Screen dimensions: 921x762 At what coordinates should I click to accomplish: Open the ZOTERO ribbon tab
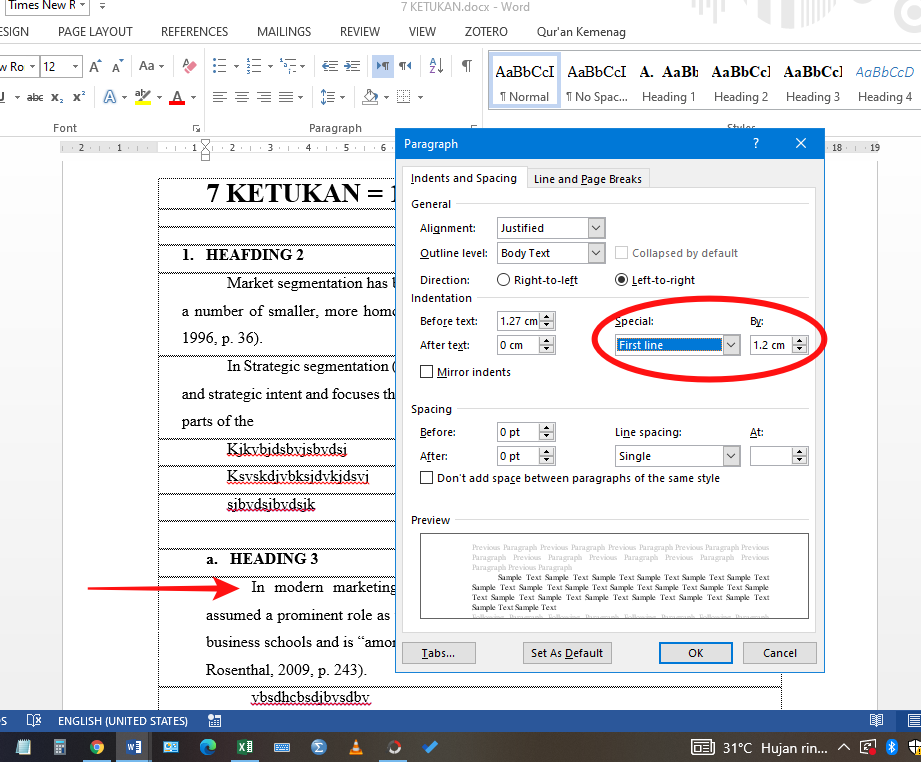486,31
